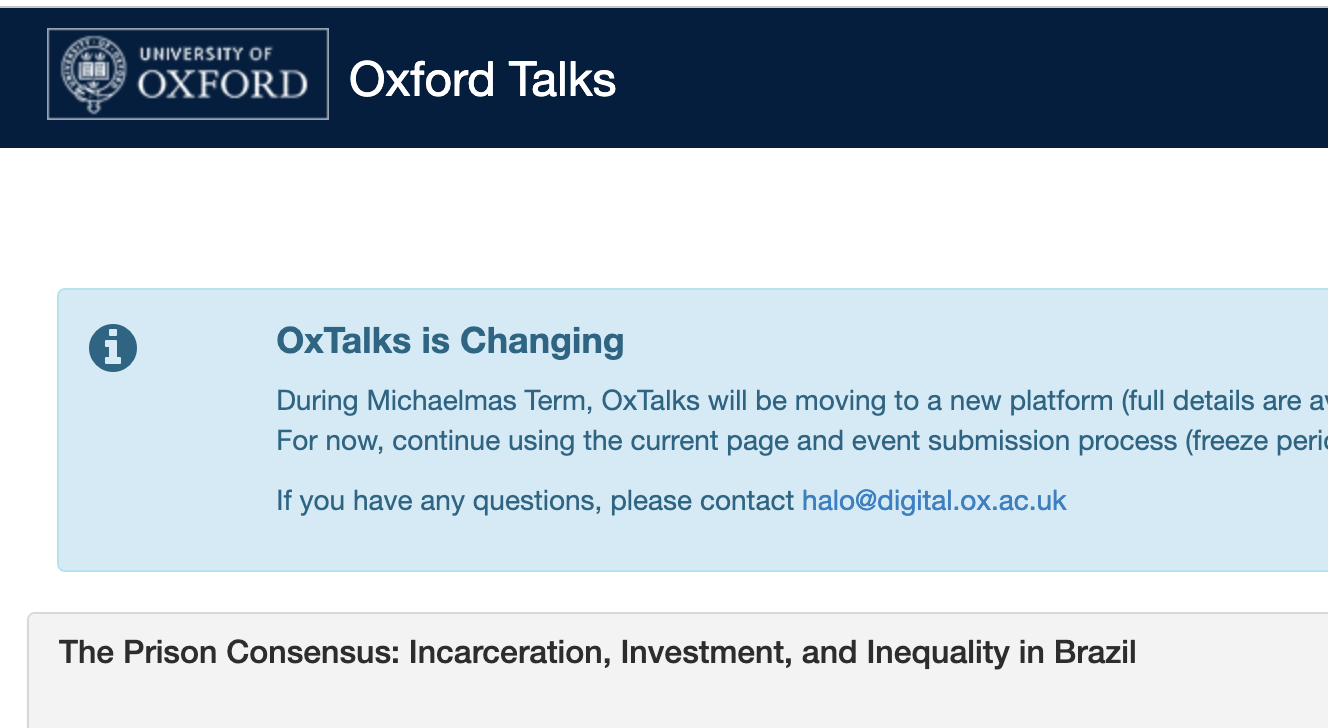The height and width of the screenshot is (728, 1328).
Task: Click the University of Oxford logo
Action: [x=187, y=74]
